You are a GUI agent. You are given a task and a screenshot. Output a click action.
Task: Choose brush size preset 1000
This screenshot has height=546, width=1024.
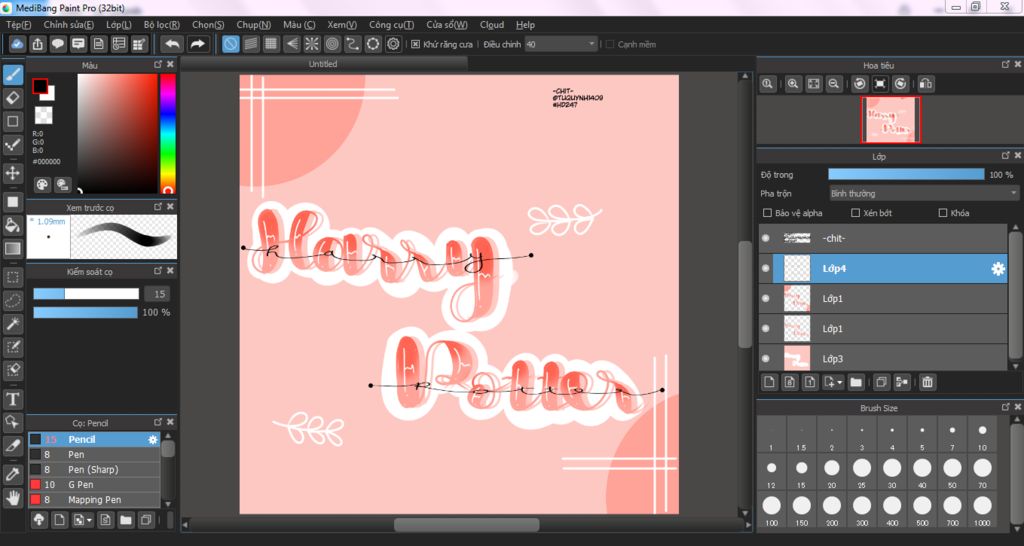click(983, 509)
